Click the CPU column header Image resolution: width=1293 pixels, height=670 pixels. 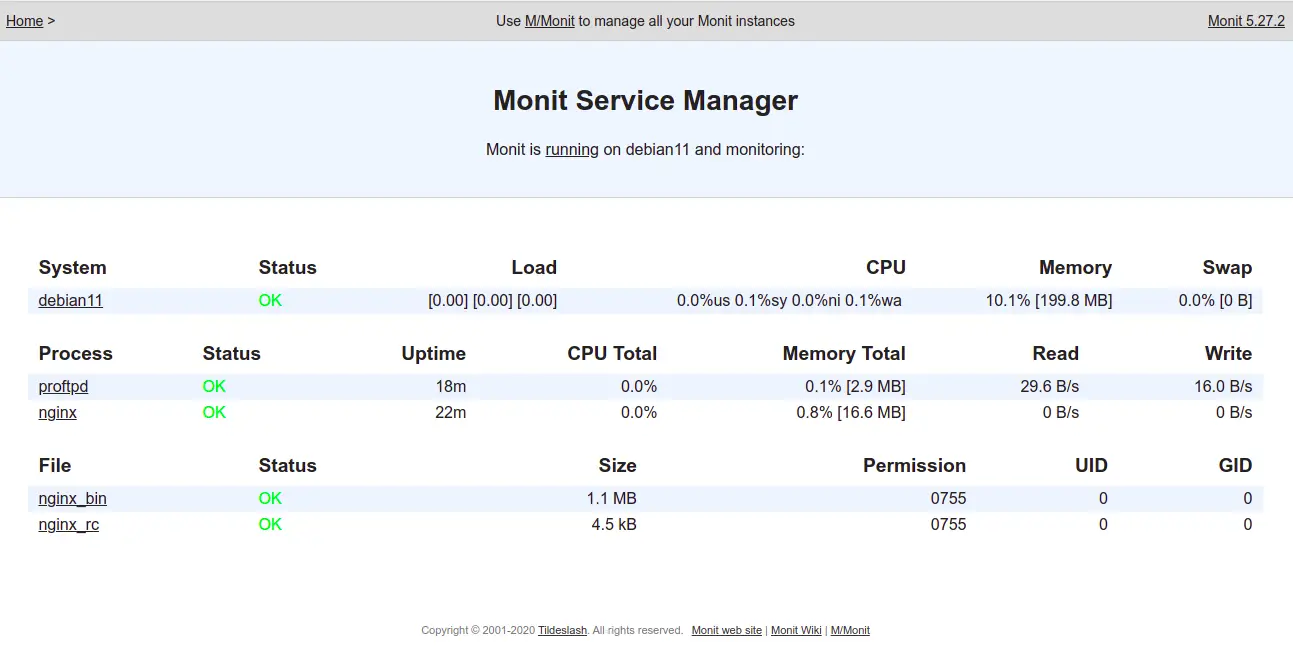coord(886,267)
